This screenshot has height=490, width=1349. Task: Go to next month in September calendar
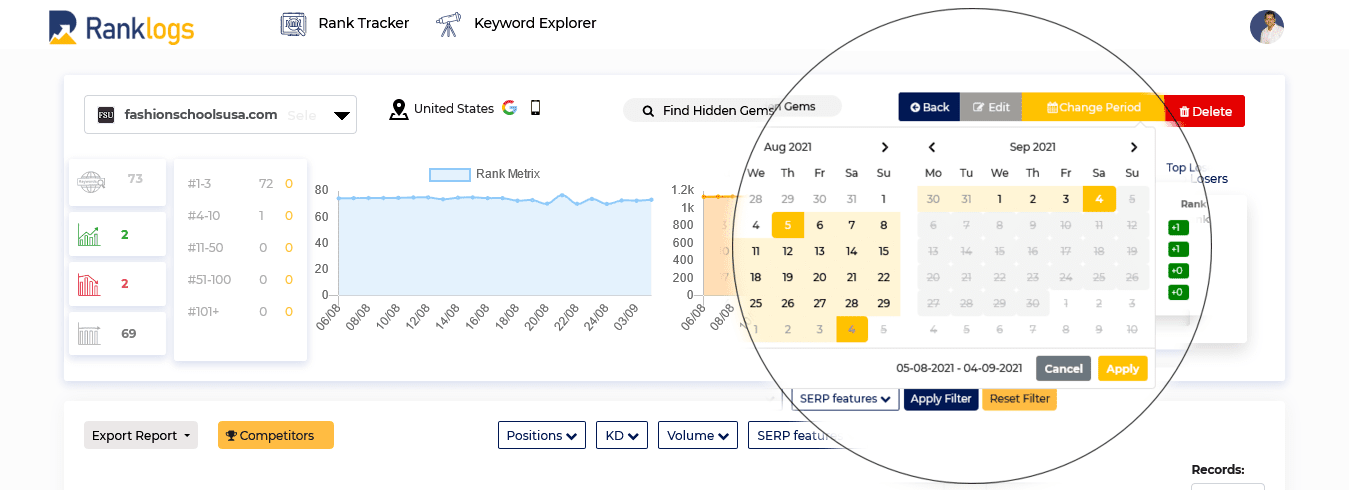pyautogui.click(x=1133, y=147)
